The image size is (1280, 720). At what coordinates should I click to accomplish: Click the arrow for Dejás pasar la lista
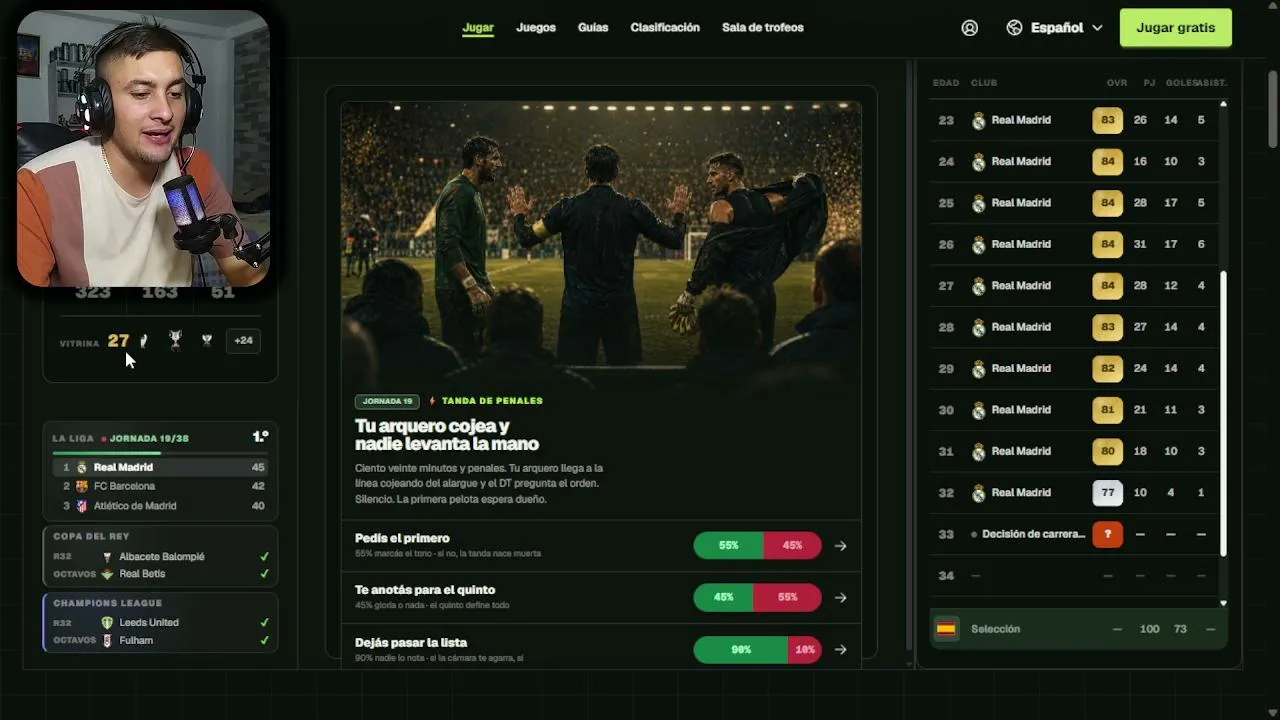click(841, 649)
